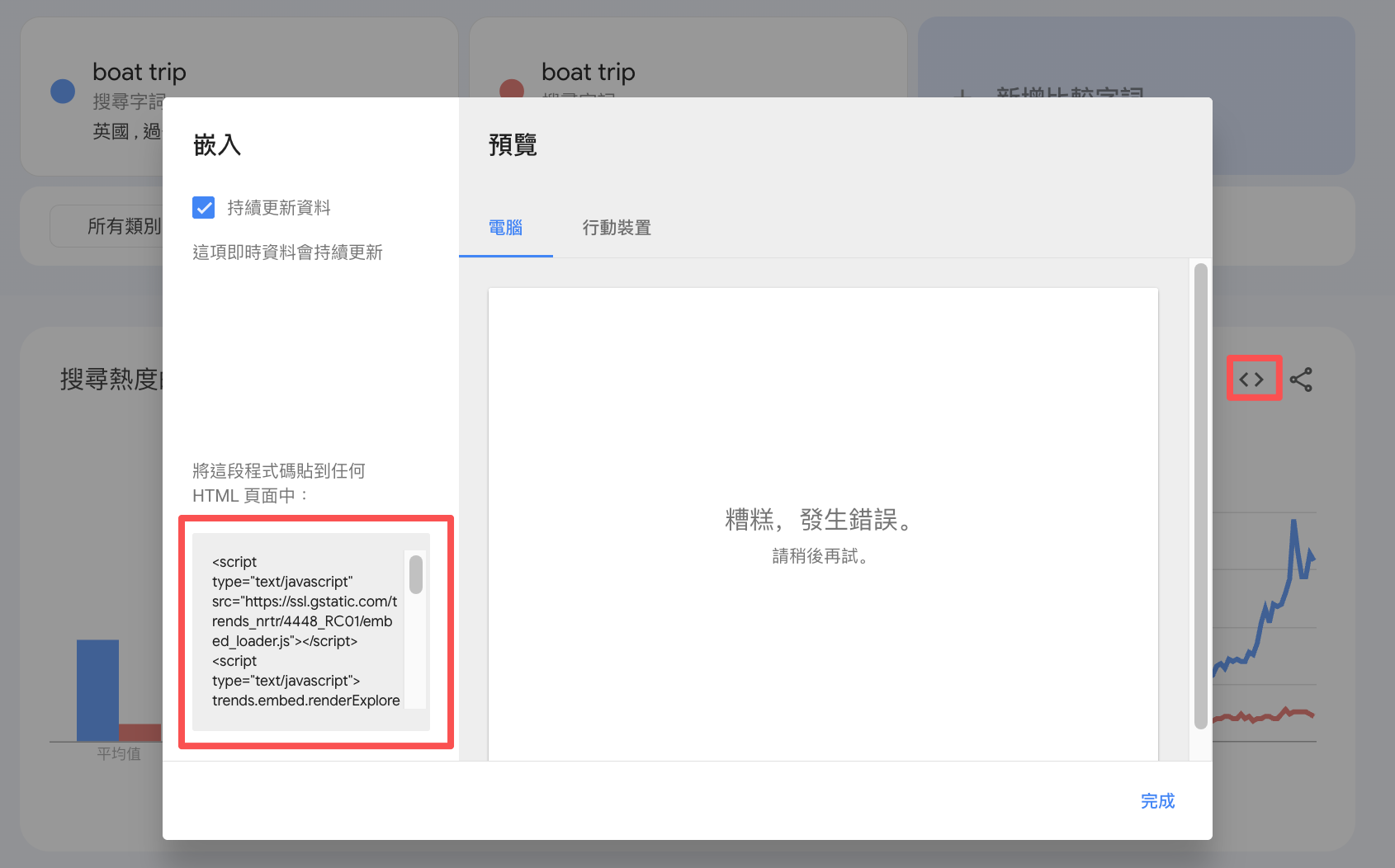
Task: Click the 嵌入 dialog heading
Action: [x=217, y=145]
